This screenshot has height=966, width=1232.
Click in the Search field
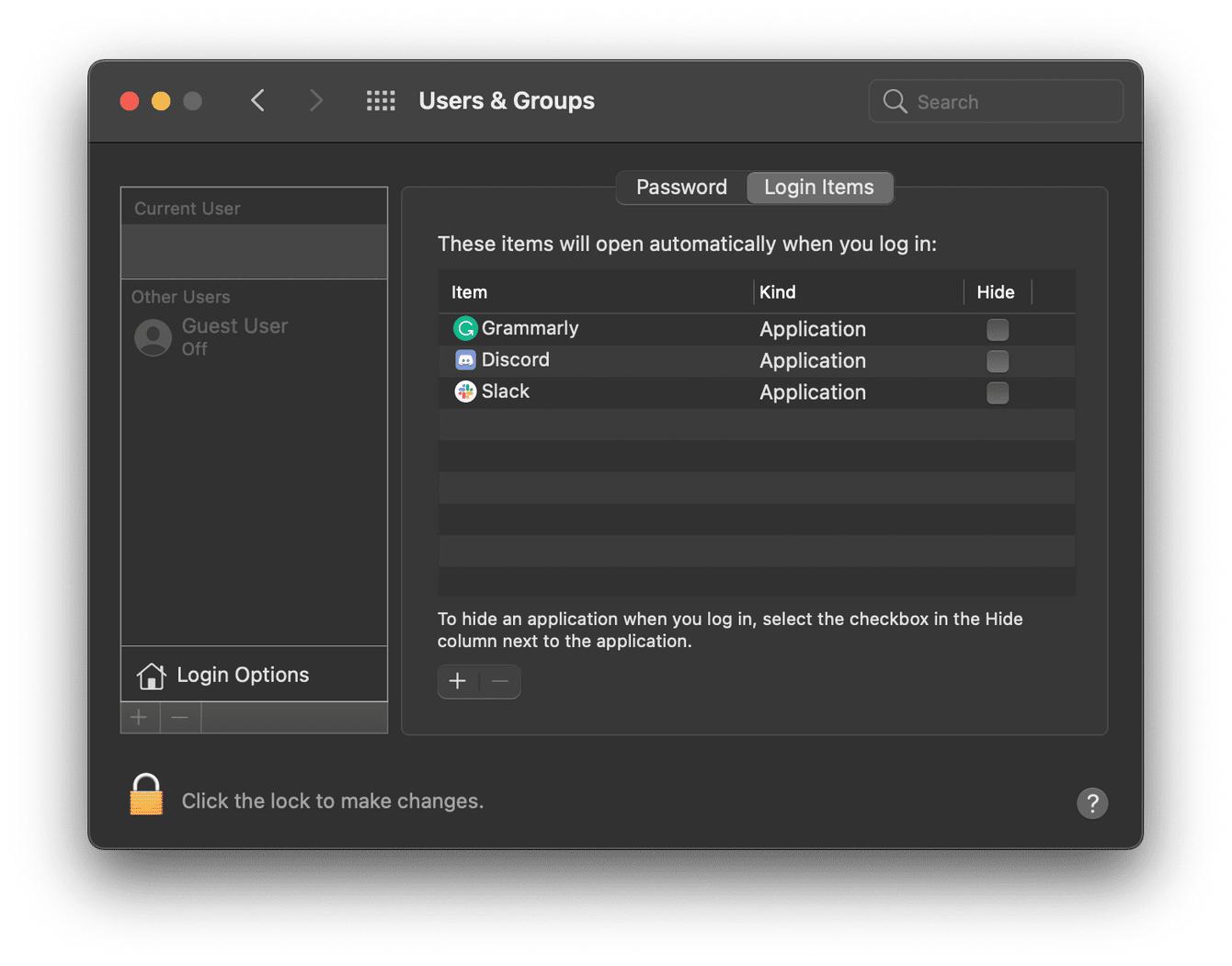tap(996, 101)
